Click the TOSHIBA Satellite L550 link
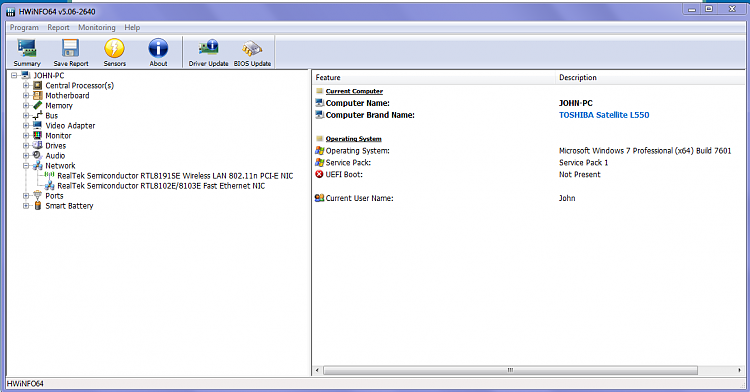 click(604, 115)
